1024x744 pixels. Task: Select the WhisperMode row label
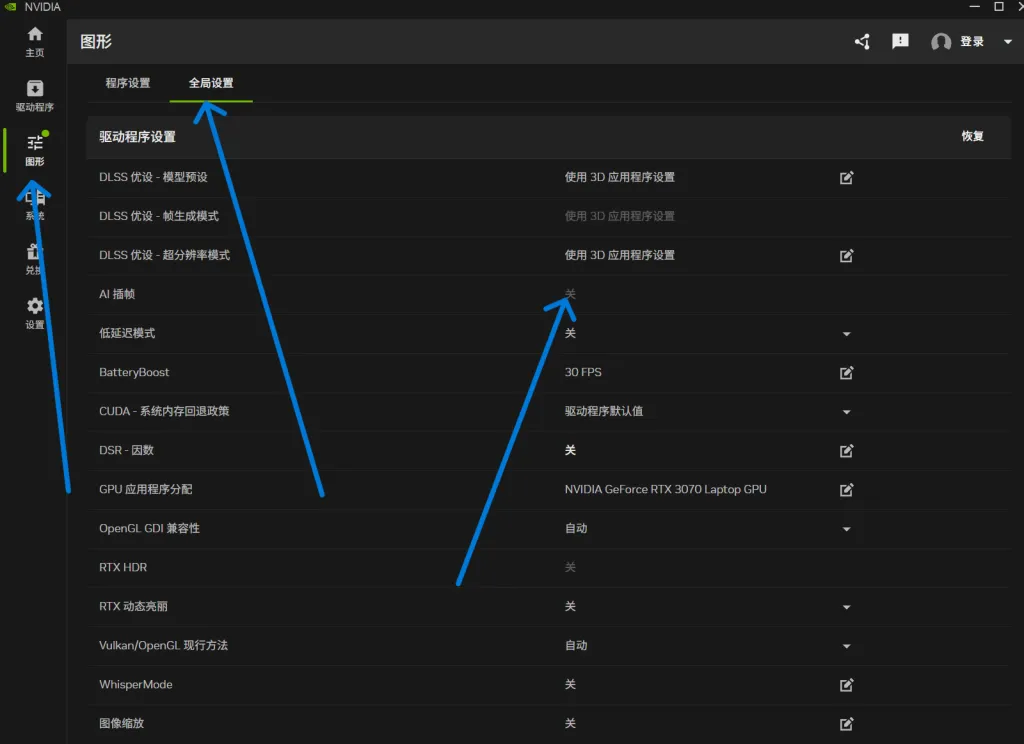coord(136,685)
